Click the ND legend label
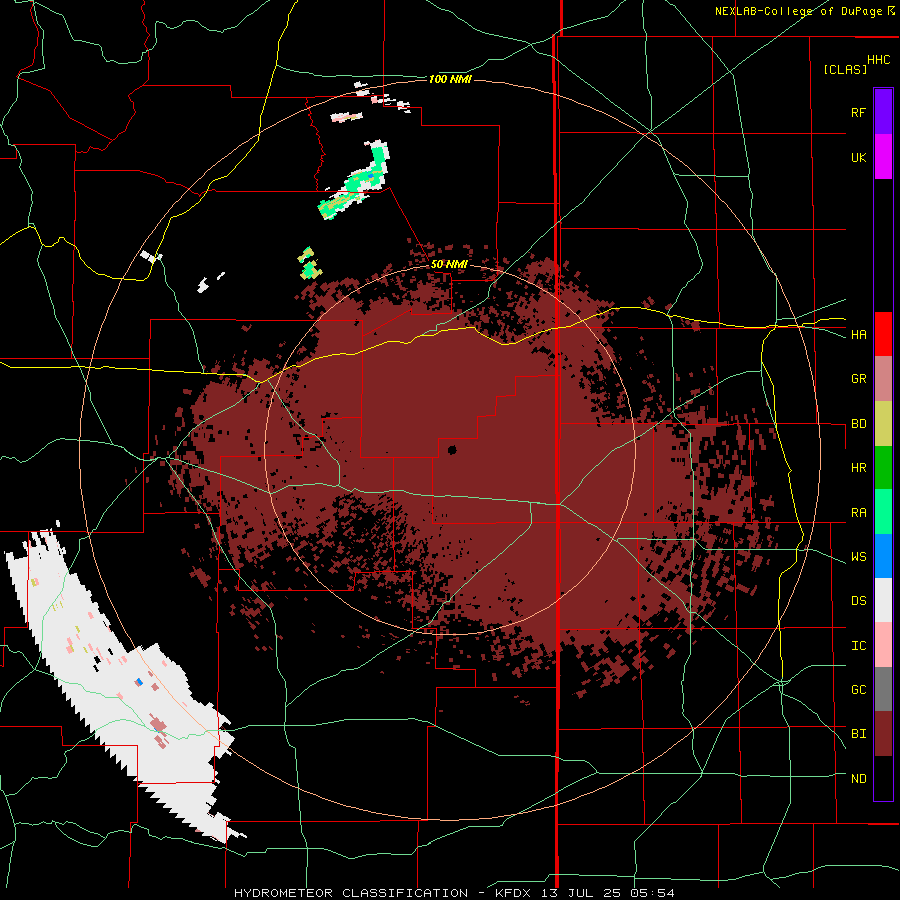900x900 pixels. point(858,779)
